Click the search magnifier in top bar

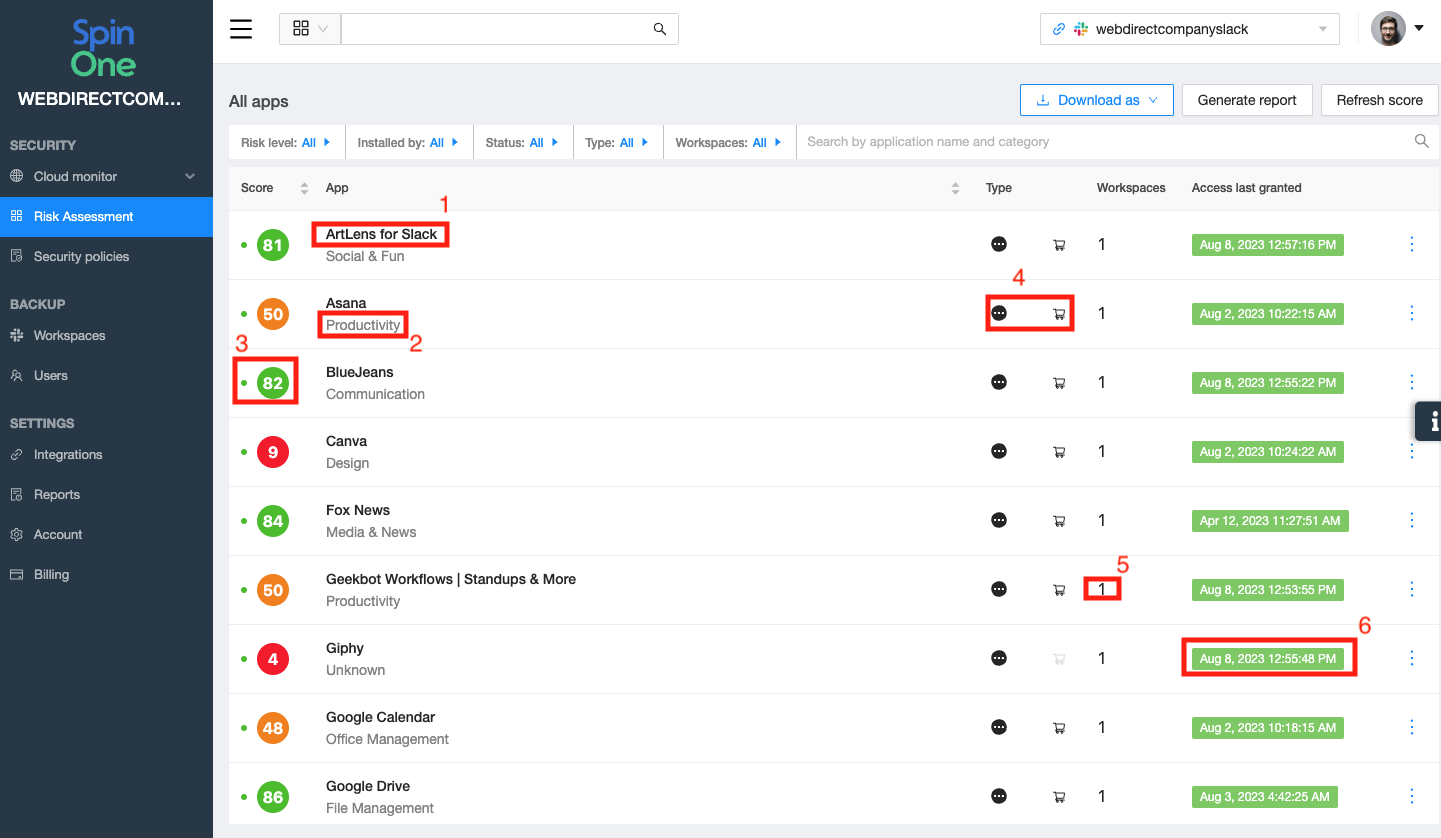pyautogui.click(x=659, y=29)
